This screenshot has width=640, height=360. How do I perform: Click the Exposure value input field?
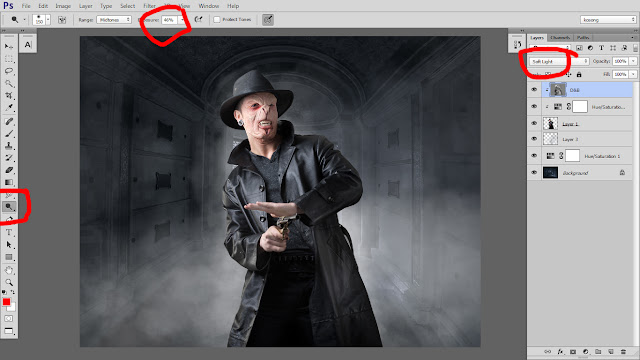tap(169, 20)
